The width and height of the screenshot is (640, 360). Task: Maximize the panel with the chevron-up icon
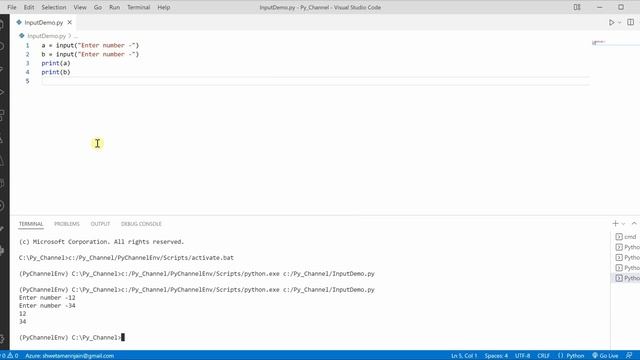(634, 224)
